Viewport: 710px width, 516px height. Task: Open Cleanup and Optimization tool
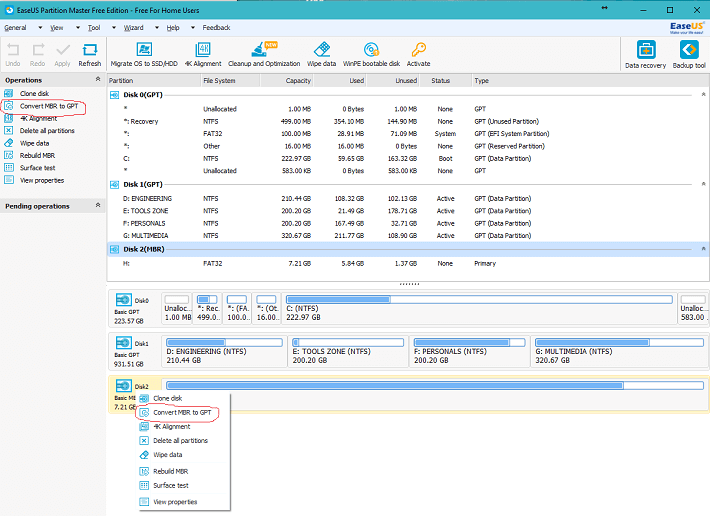[x=264, y=55]
